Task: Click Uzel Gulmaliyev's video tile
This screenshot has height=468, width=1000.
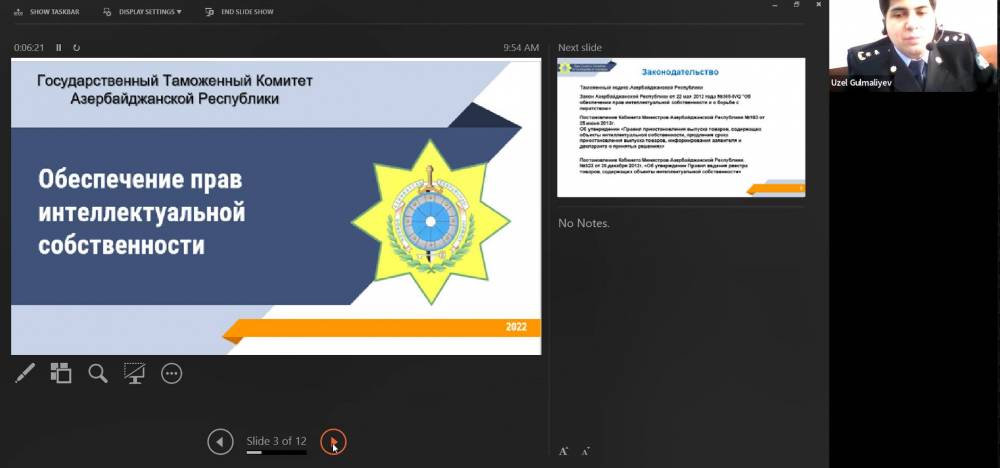Action: (x=915, y=46)
